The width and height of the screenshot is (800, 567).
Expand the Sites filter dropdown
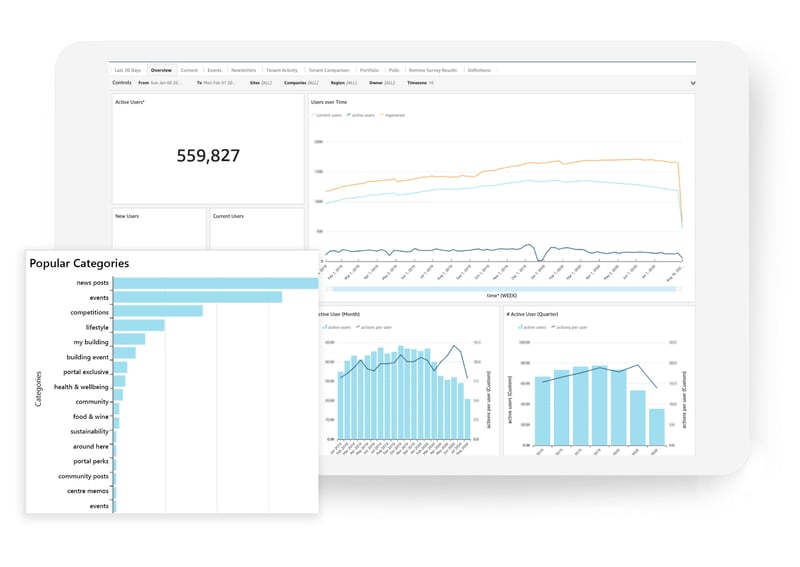point(260,83)
